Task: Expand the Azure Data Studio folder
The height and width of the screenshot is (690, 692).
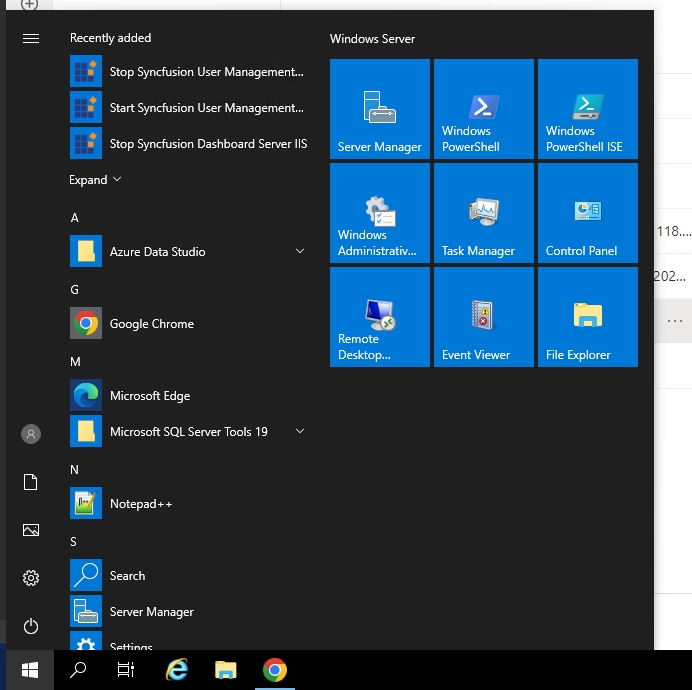Action: click(x=300, y=252)
